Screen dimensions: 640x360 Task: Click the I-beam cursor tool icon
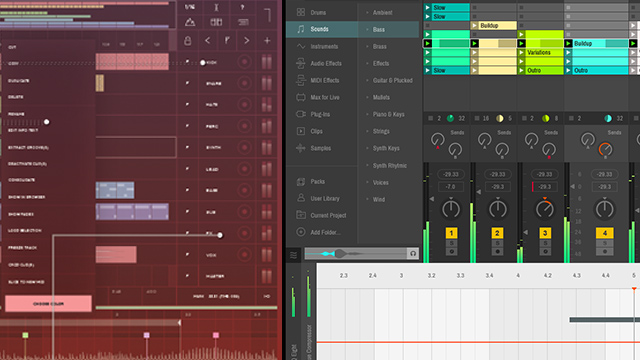[x=216, y=7]
